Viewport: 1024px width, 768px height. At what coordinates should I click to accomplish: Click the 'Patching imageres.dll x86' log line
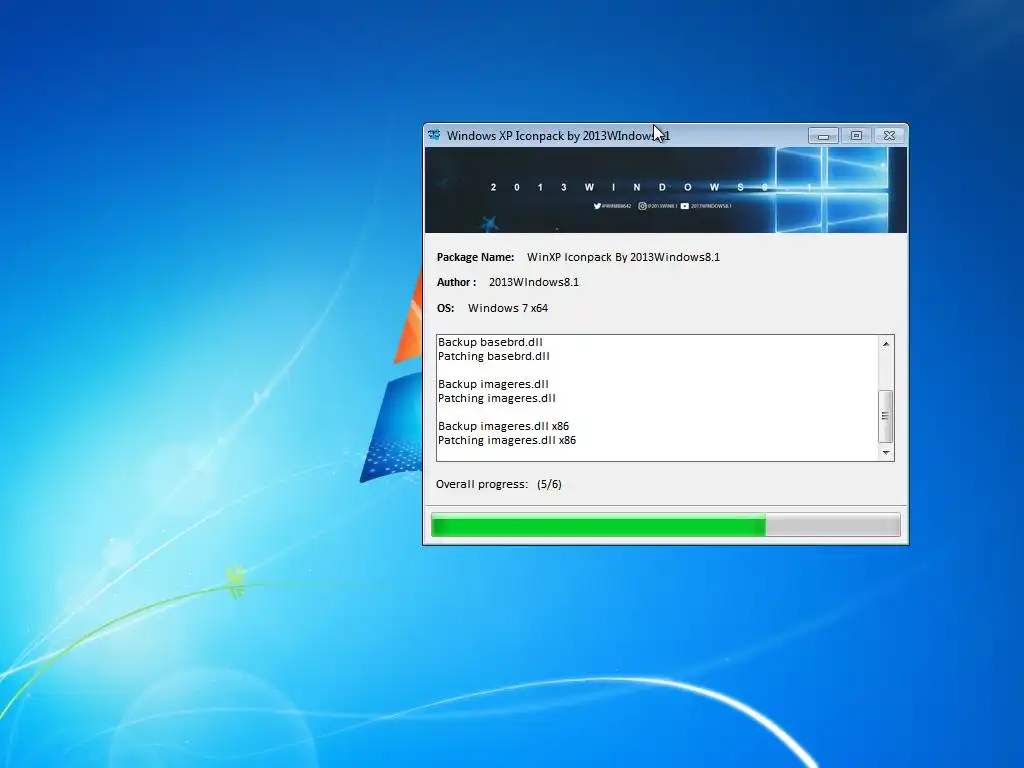pos(507,440)
